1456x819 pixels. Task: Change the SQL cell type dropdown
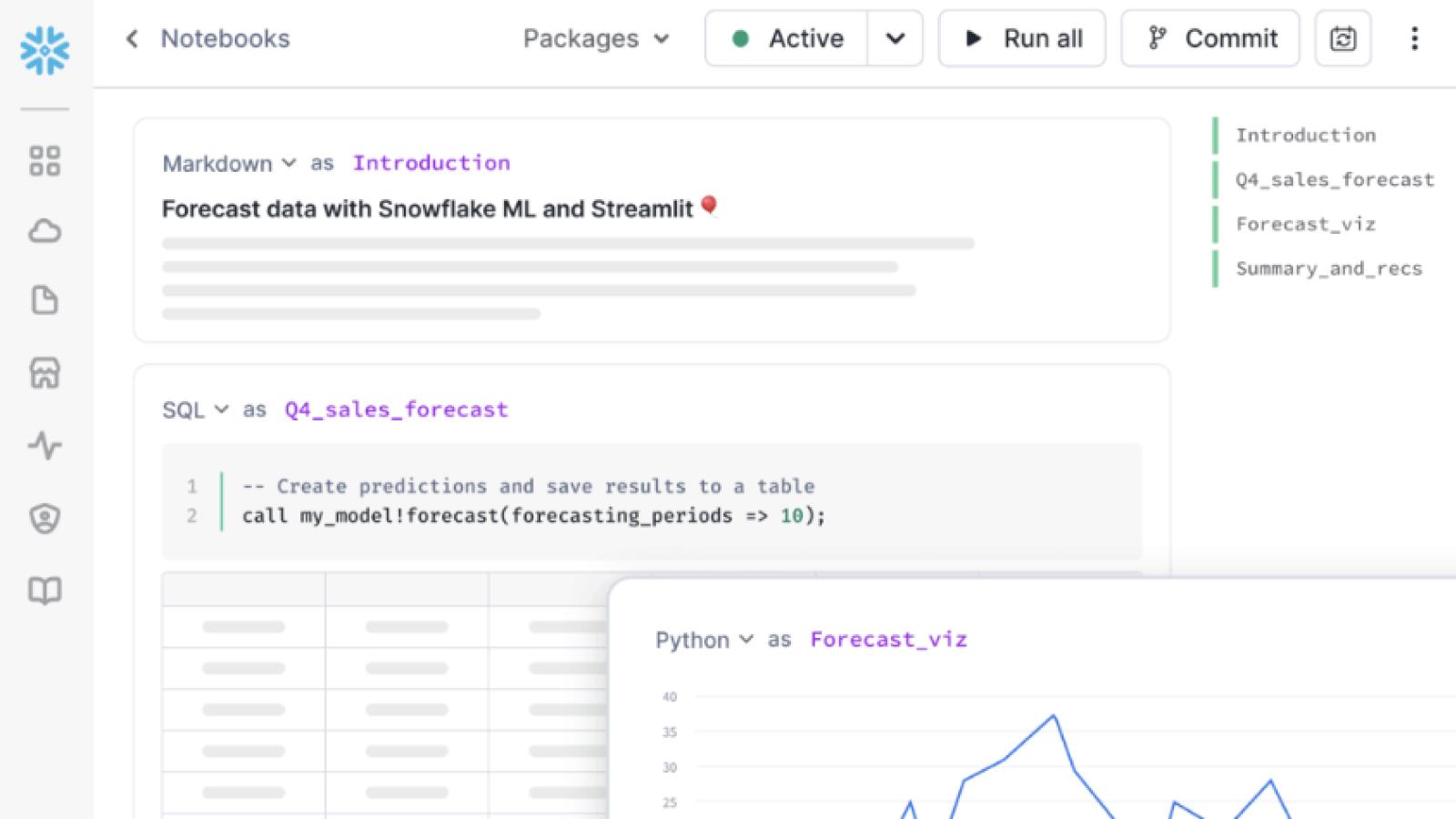tap(195, 410)
